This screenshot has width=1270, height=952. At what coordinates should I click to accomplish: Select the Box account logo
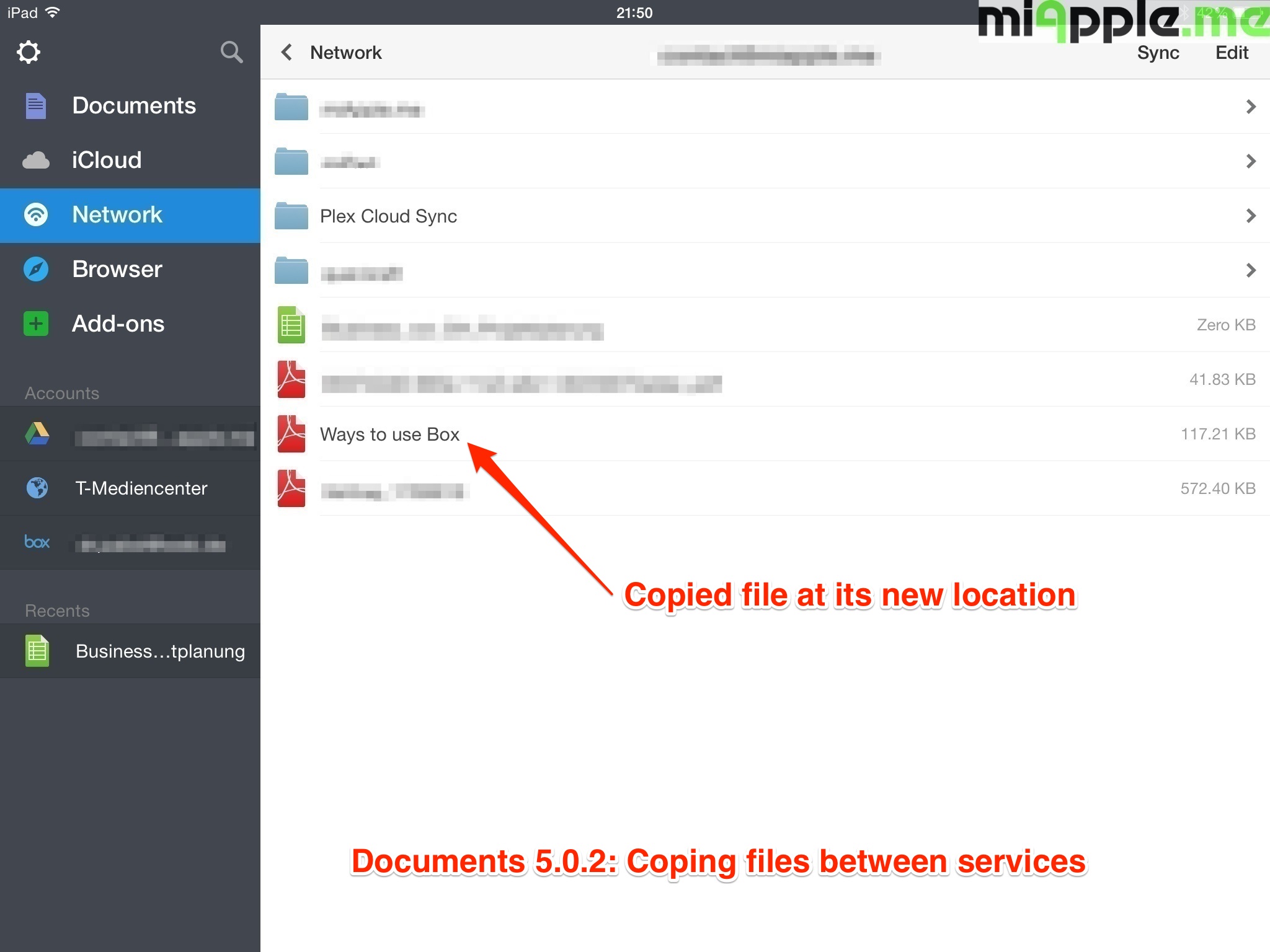(37, 542)
